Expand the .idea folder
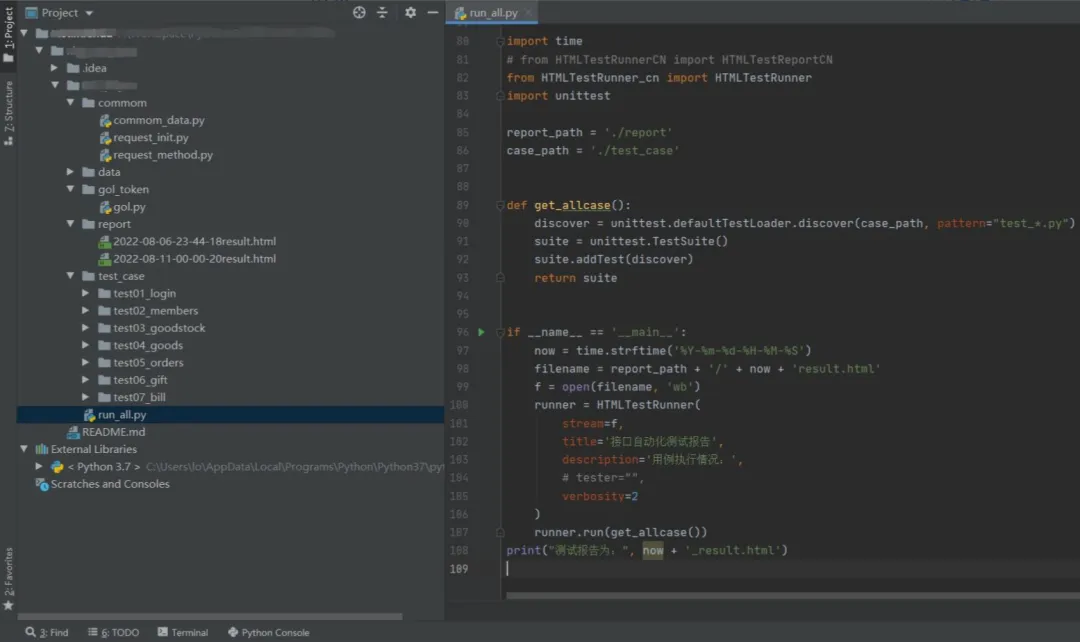The width and height of the screenshot is (1080, 642). click(54, 68)
